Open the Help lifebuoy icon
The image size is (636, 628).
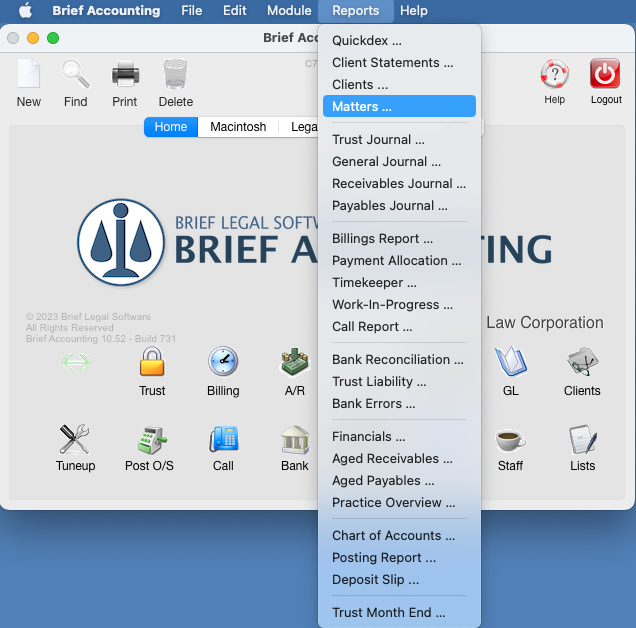click(x=554, y=74)
